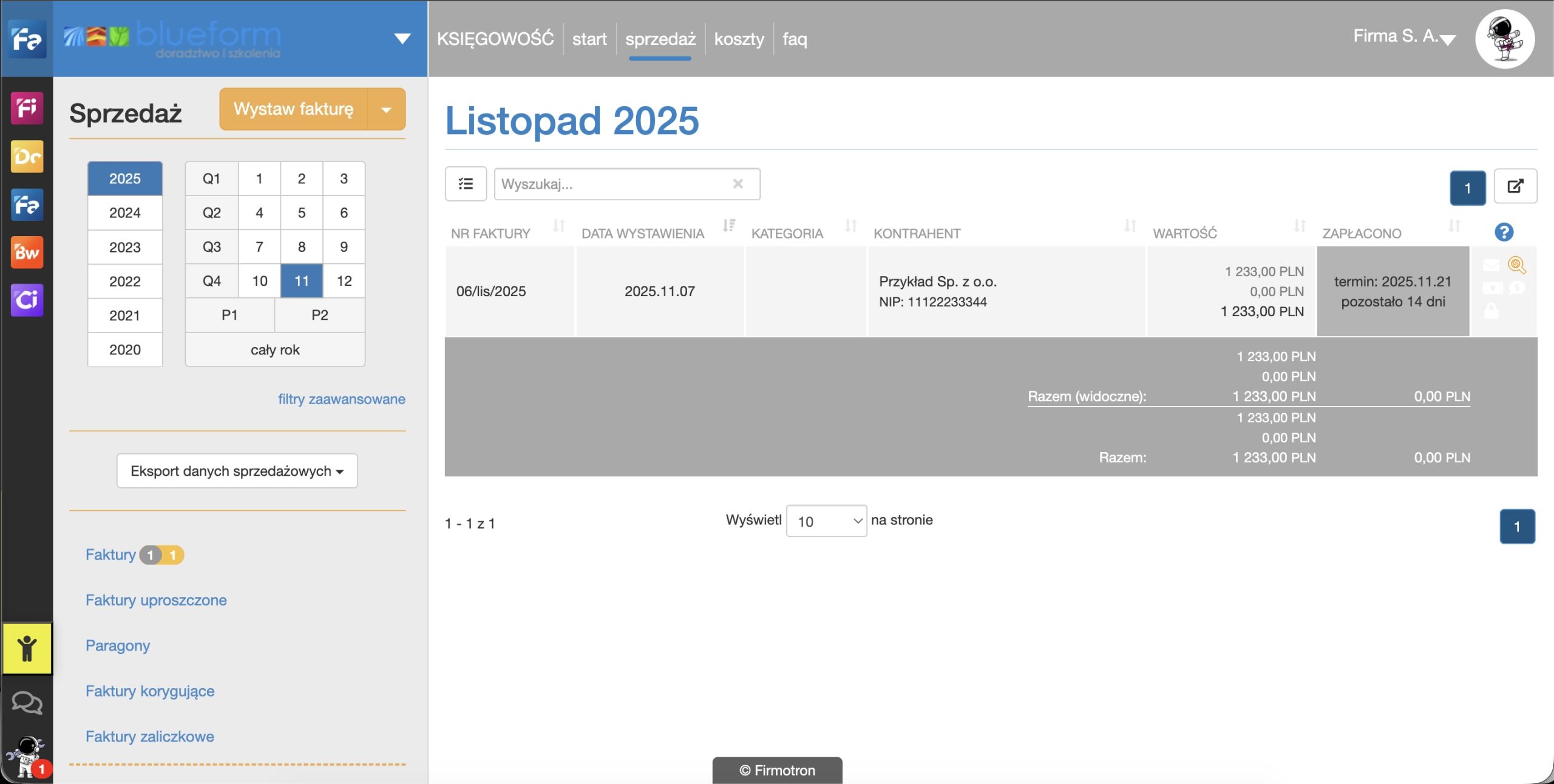Click the yellow accessibility person icon
This screenshot has height=784, width=1554.
tap(27, 649)
